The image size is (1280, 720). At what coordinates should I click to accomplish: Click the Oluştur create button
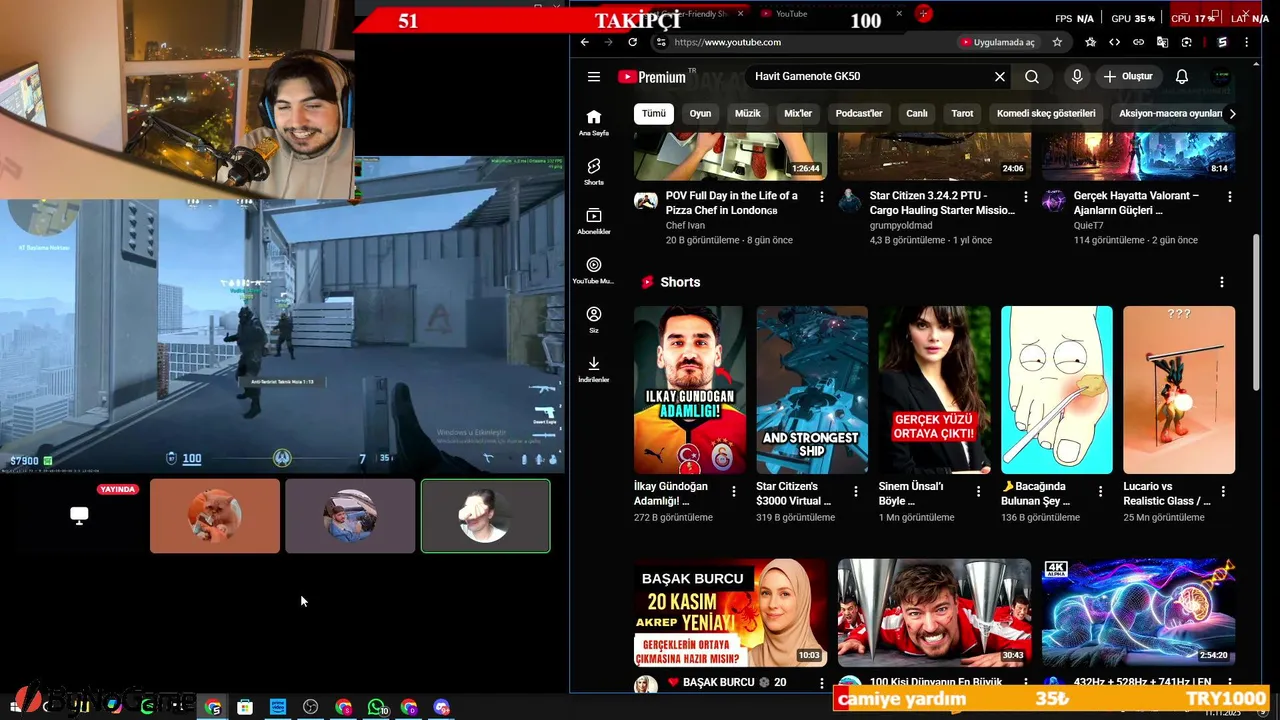[1128, 77]
